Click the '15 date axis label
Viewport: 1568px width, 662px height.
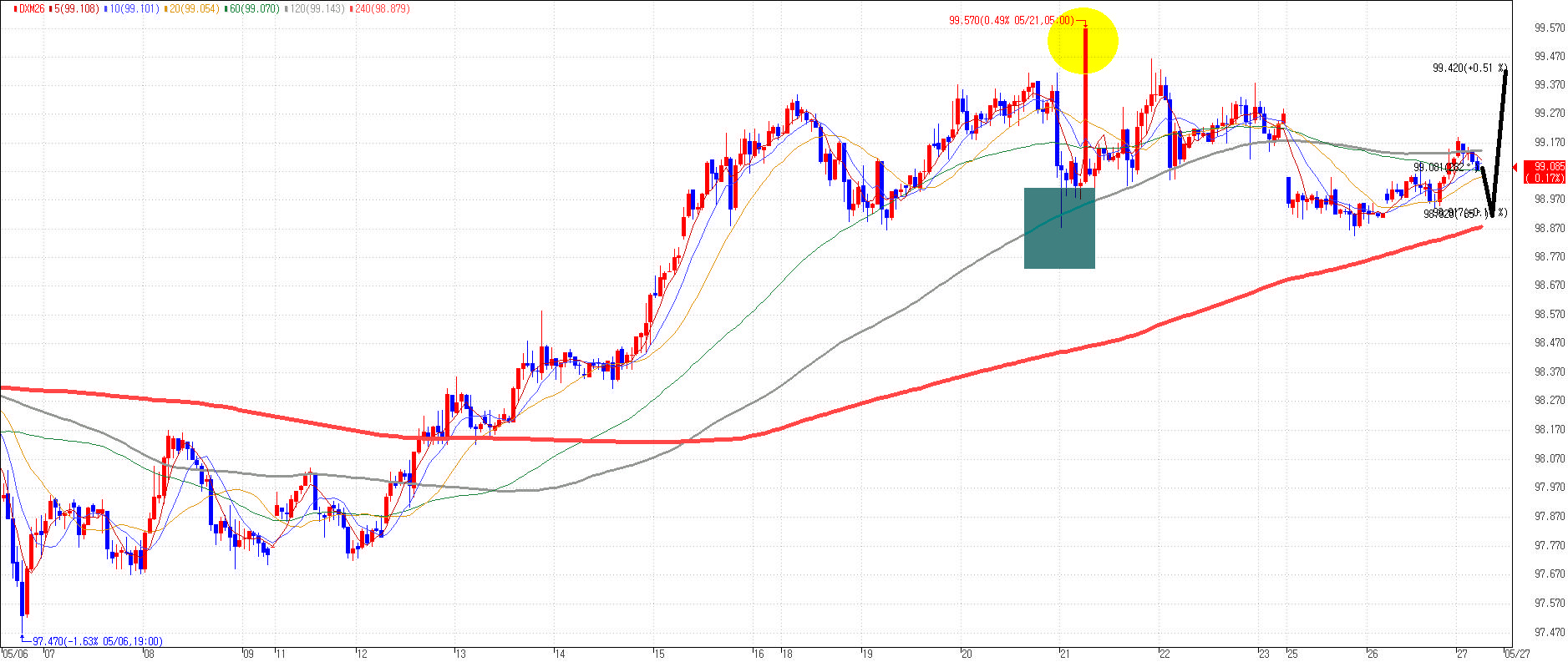pos(658,654)
